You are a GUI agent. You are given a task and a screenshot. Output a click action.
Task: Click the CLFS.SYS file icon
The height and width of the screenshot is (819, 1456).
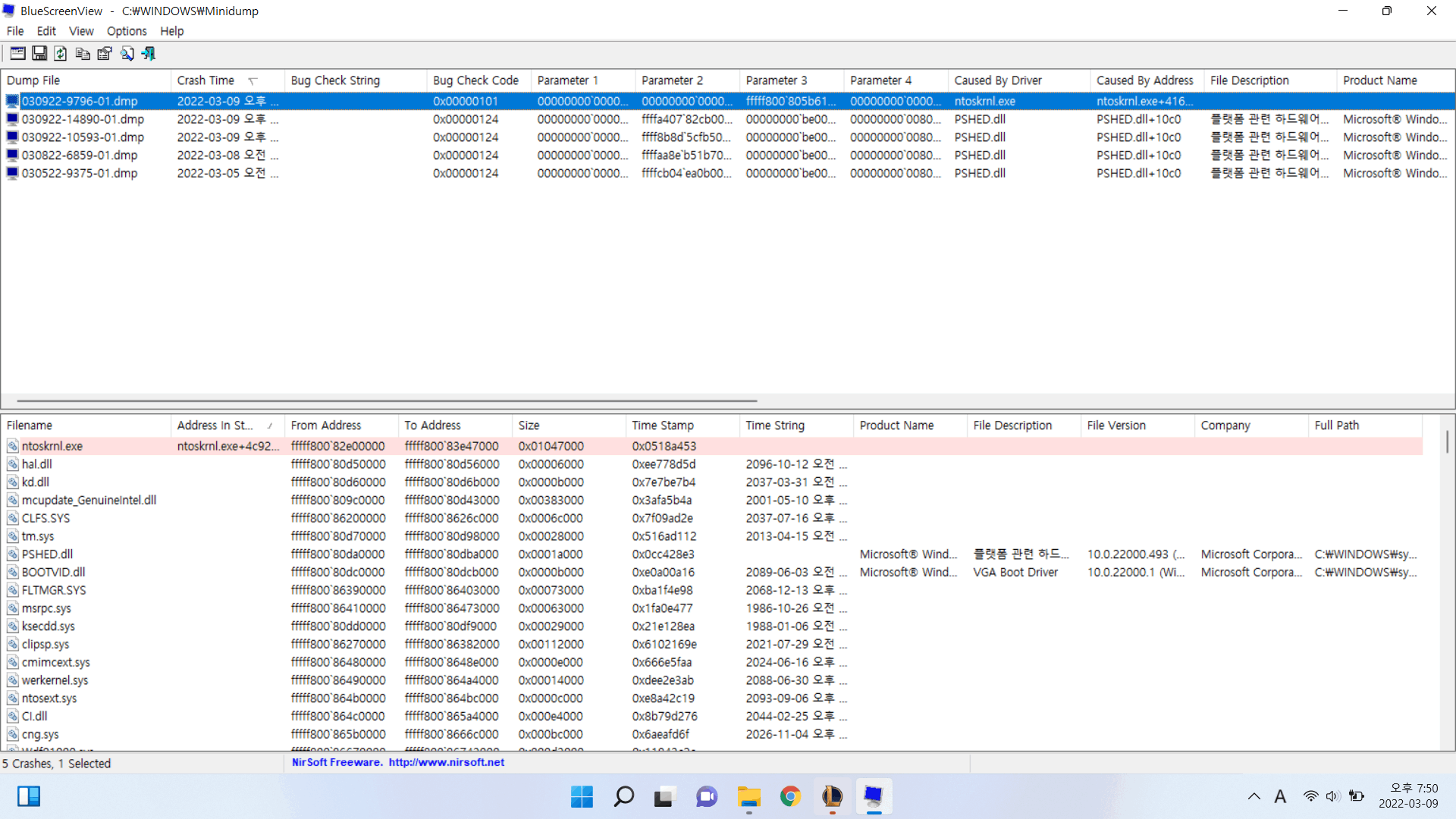click(13, 519)
